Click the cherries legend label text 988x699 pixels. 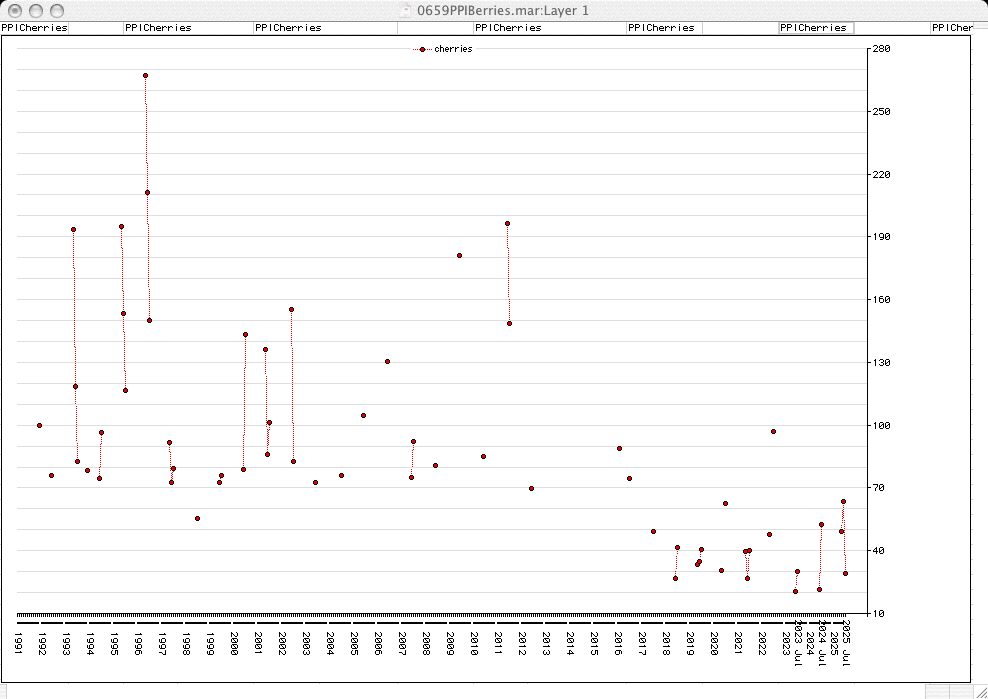pyautogui.click(x=453, y=49)
